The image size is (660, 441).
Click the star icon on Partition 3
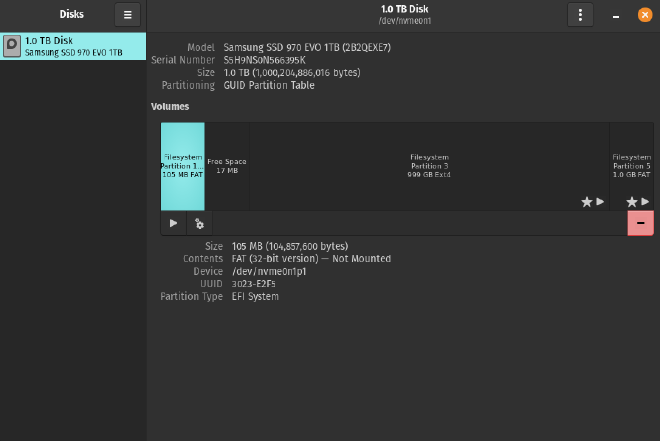(587, 201)
